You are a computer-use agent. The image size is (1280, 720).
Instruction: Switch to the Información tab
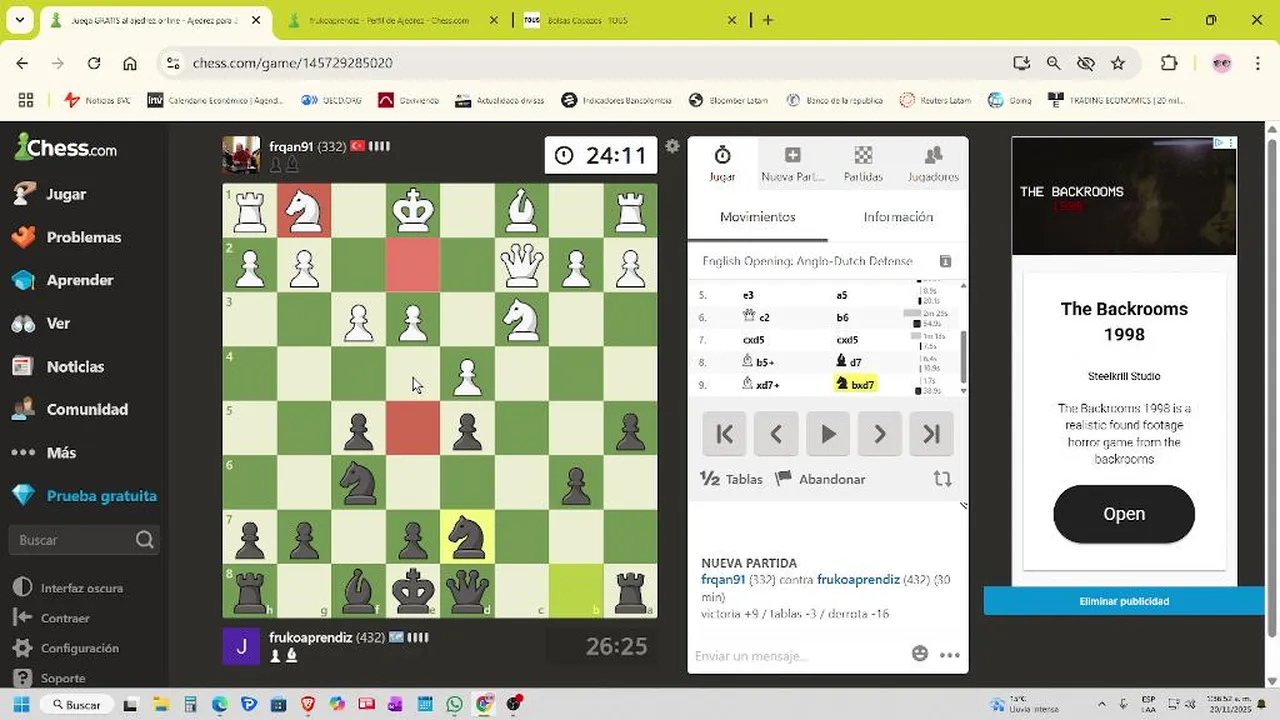point(898,217)
